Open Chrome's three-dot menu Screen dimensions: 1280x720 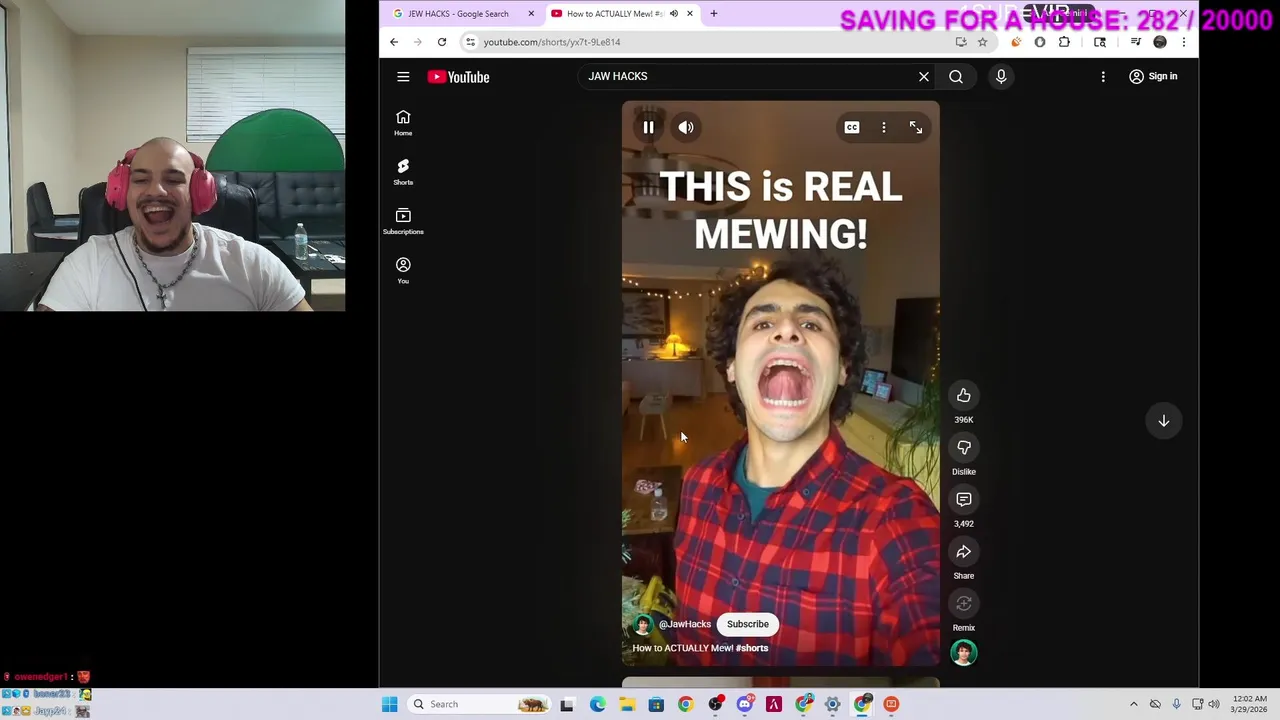coord(1184,42)
